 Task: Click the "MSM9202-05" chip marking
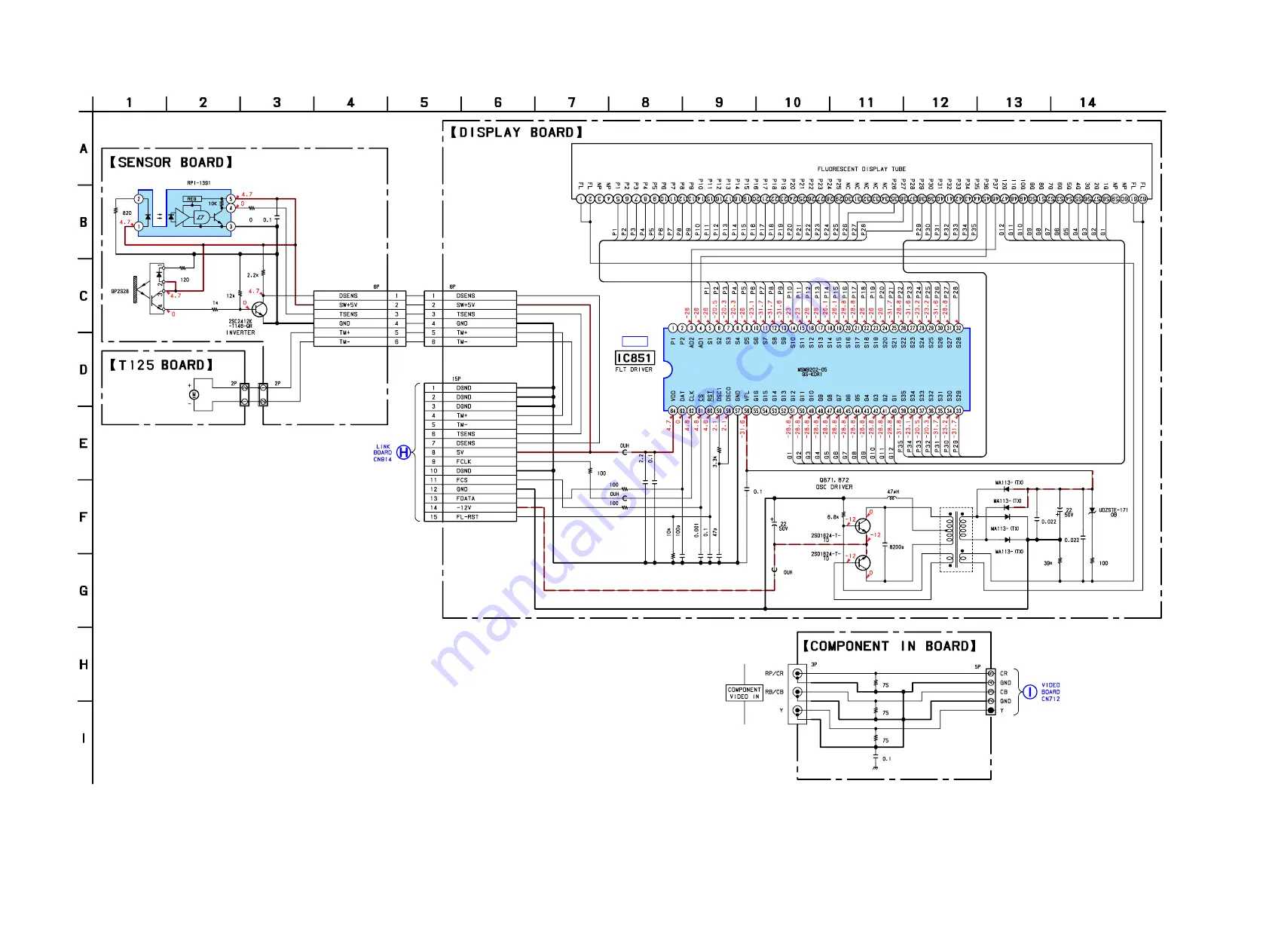click(813, 370)
